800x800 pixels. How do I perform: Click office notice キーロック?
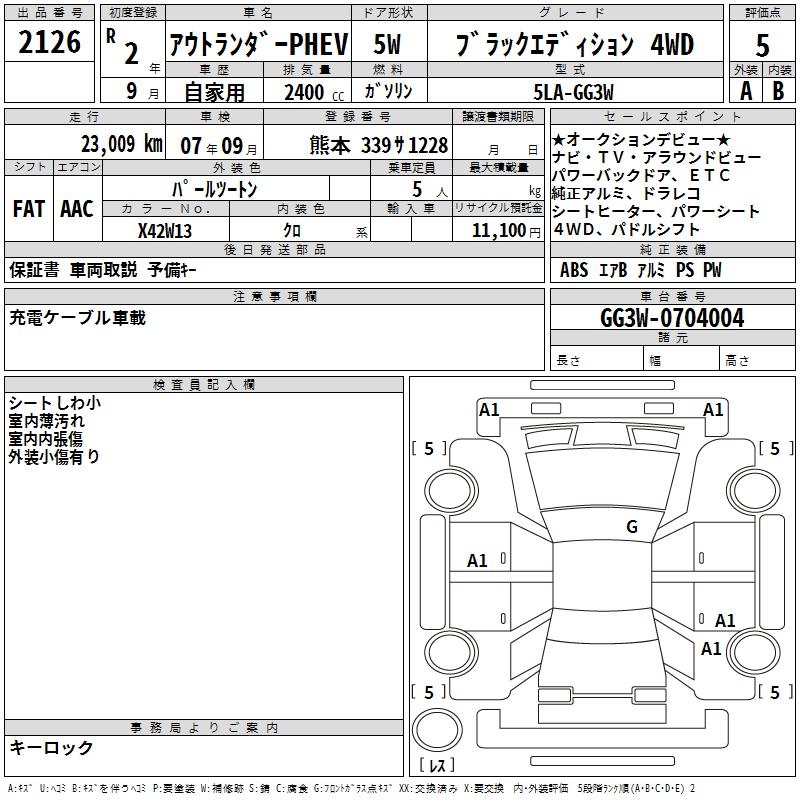(x=51, y=747)
